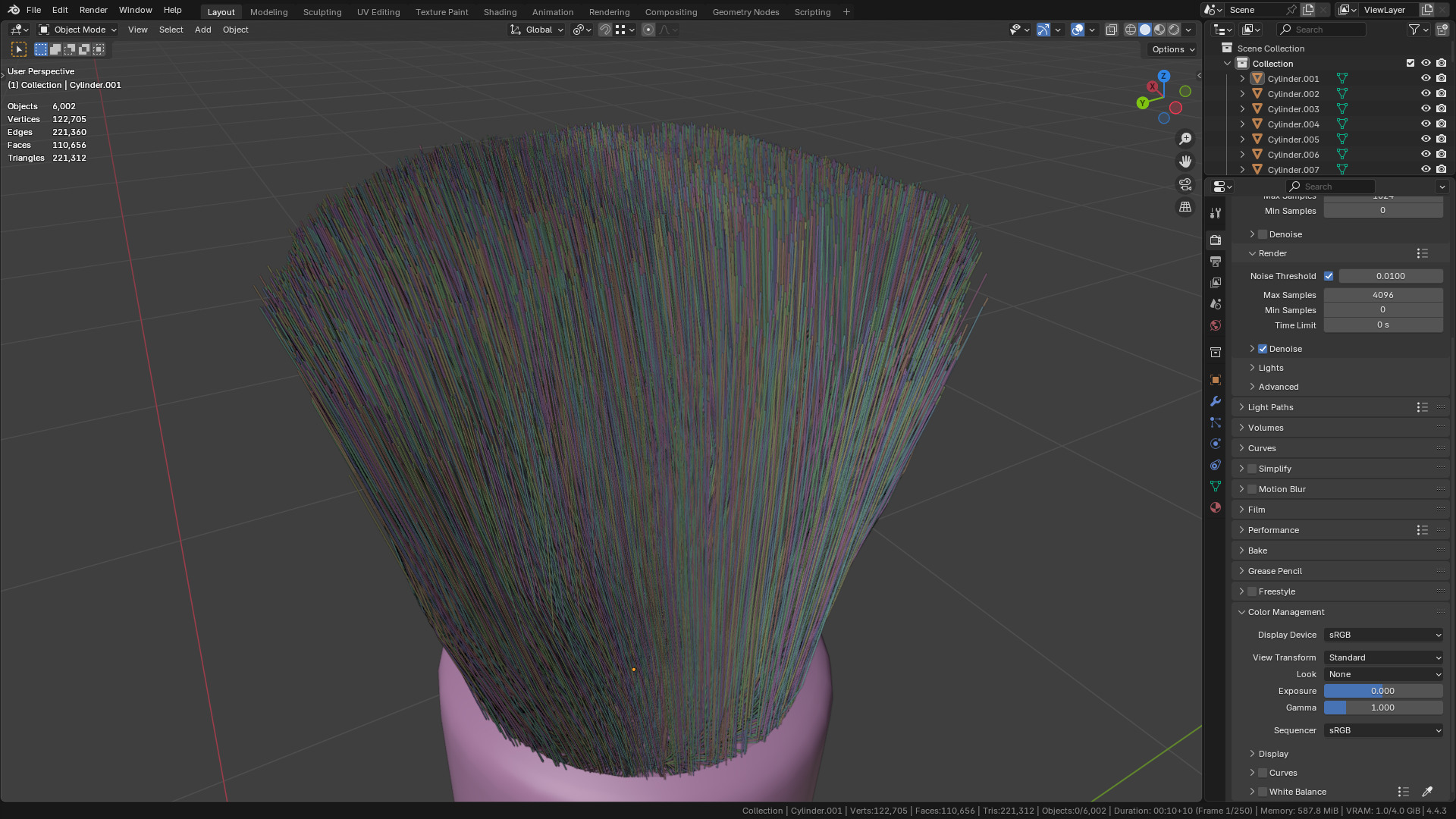Image resolution: width=1456 pixels, height=819 pixels.
Task: Open the World properties tab
Action: click(x=1216, y=325)
